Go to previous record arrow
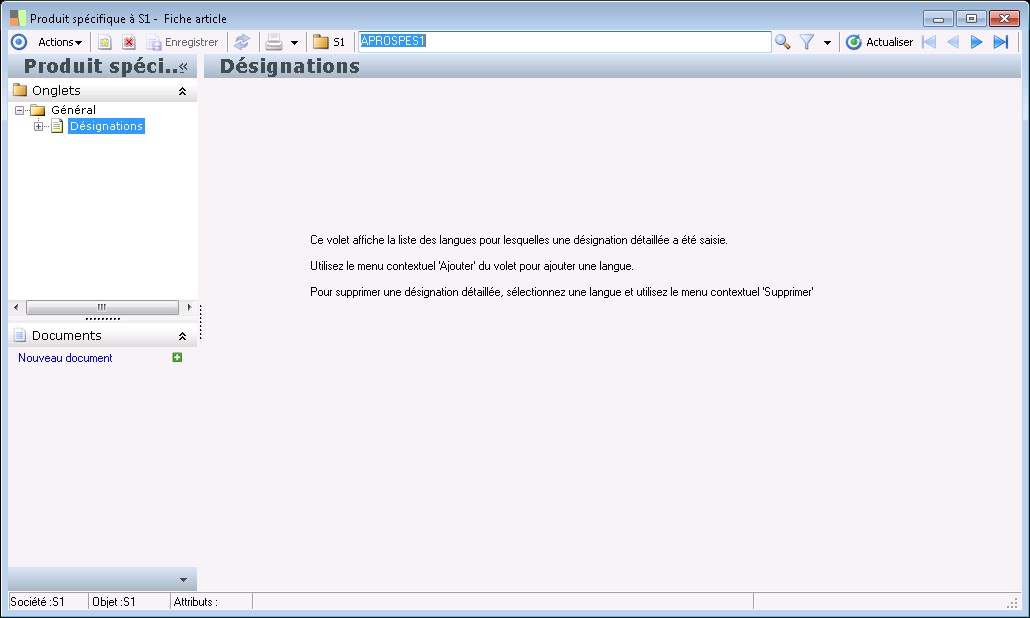1030x618 pixels. click(952, 42)
